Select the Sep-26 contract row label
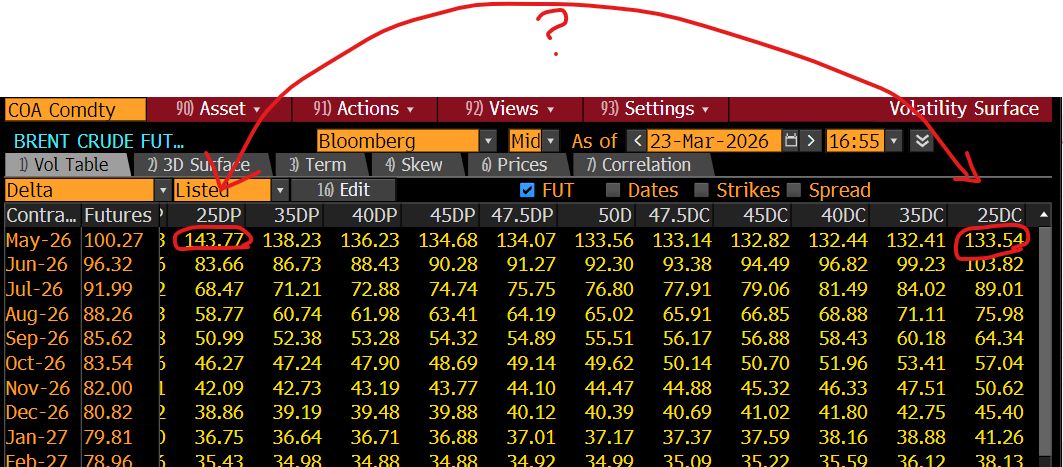1063x467 pixels. click(37, 338)
